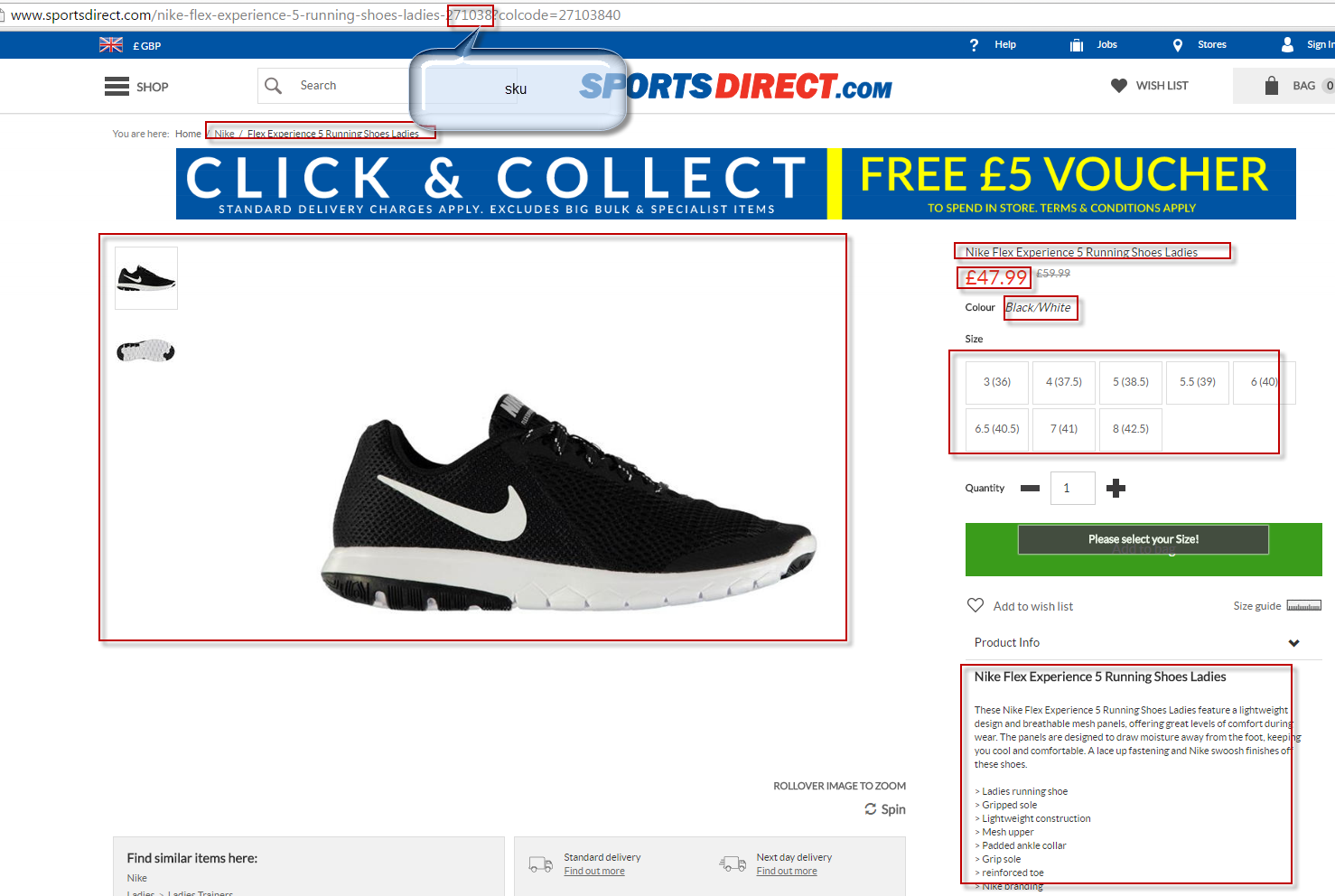
Task: Decrease quantity with the minus icon
Action: click(x=1030, y=489)
